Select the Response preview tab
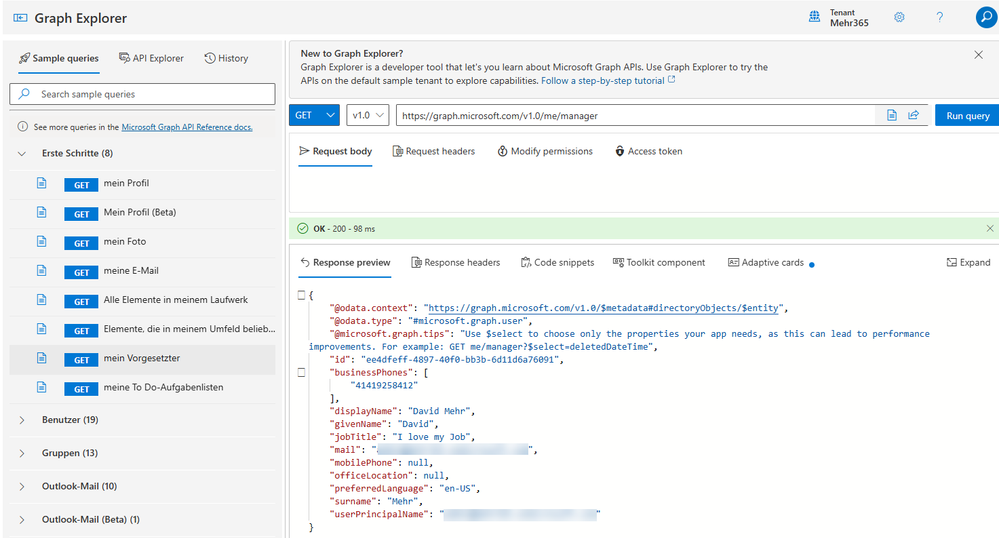Screen dimensions: 999x538 click(345, 262)
